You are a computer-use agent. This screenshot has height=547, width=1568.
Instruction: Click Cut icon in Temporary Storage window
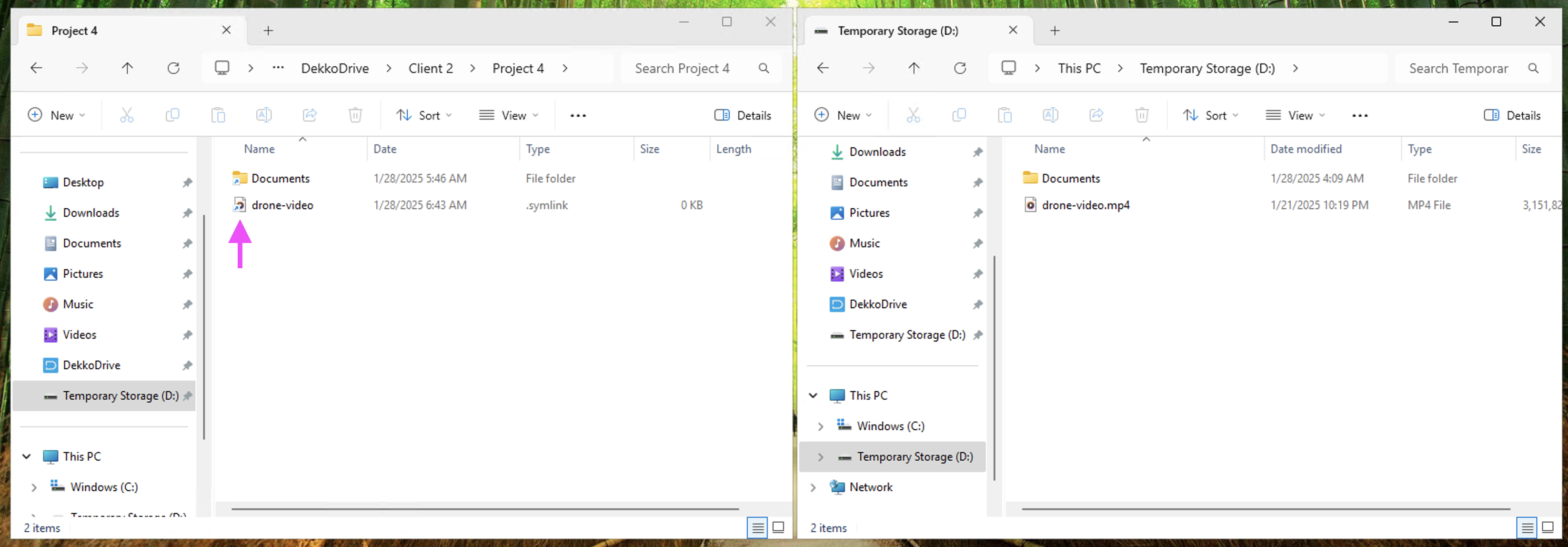(913, 115)
